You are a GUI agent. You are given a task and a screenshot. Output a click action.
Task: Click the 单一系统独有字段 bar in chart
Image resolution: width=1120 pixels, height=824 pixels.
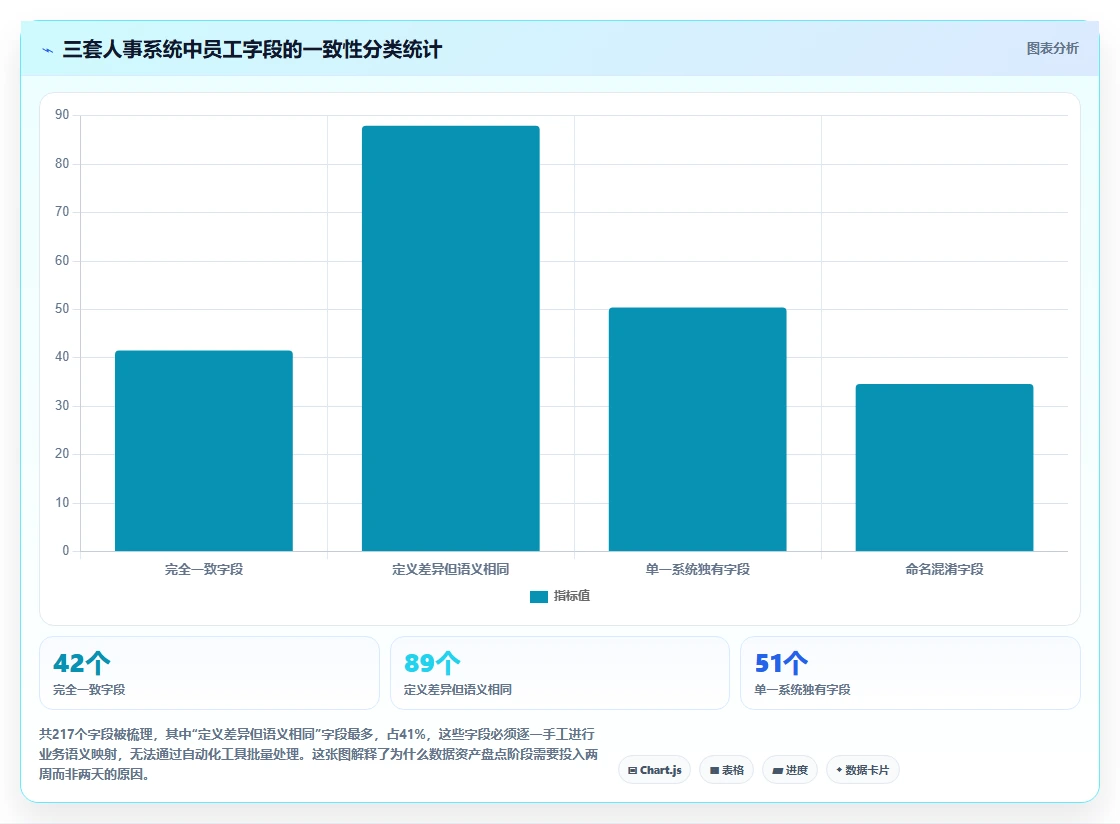click(698, 429)
